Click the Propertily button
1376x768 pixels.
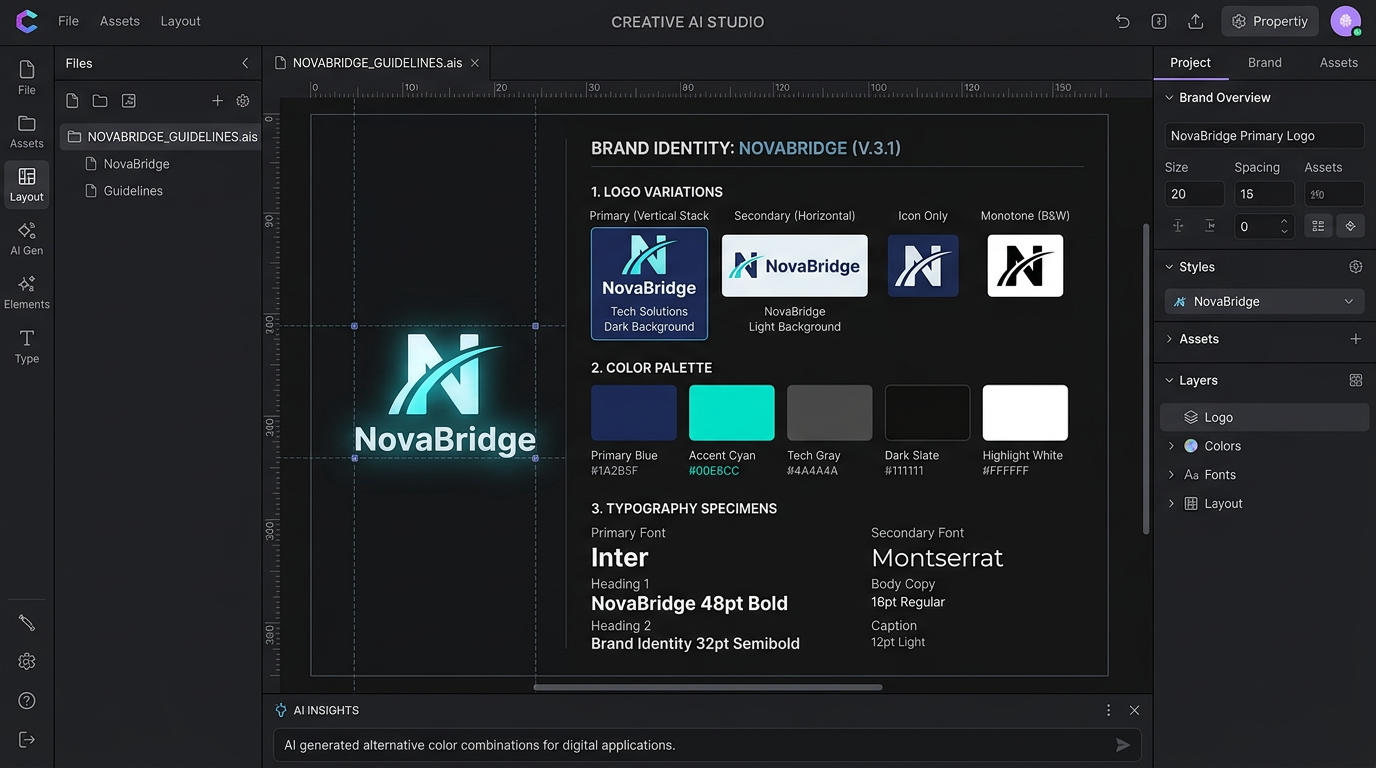pyautogui.click(x=1269, y=21)
